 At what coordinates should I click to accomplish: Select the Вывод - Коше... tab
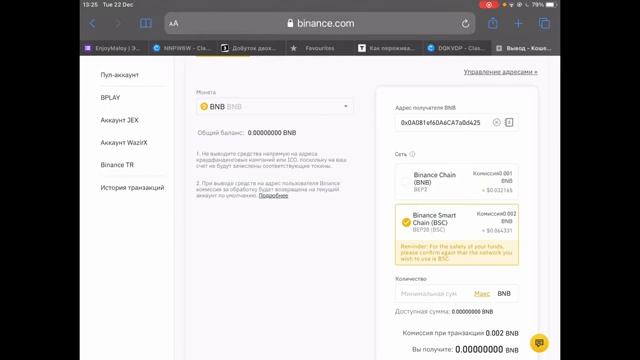525,48
